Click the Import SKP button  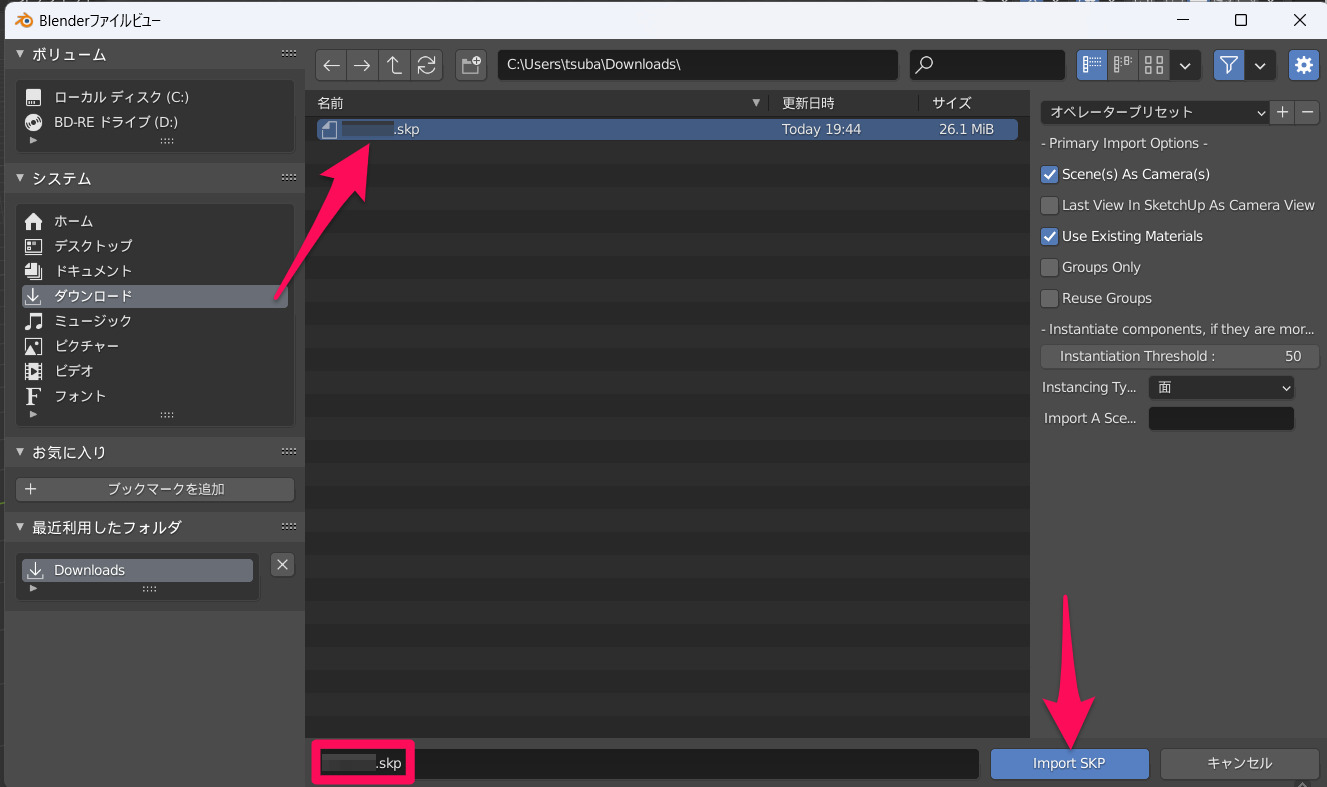(1069, 763)
